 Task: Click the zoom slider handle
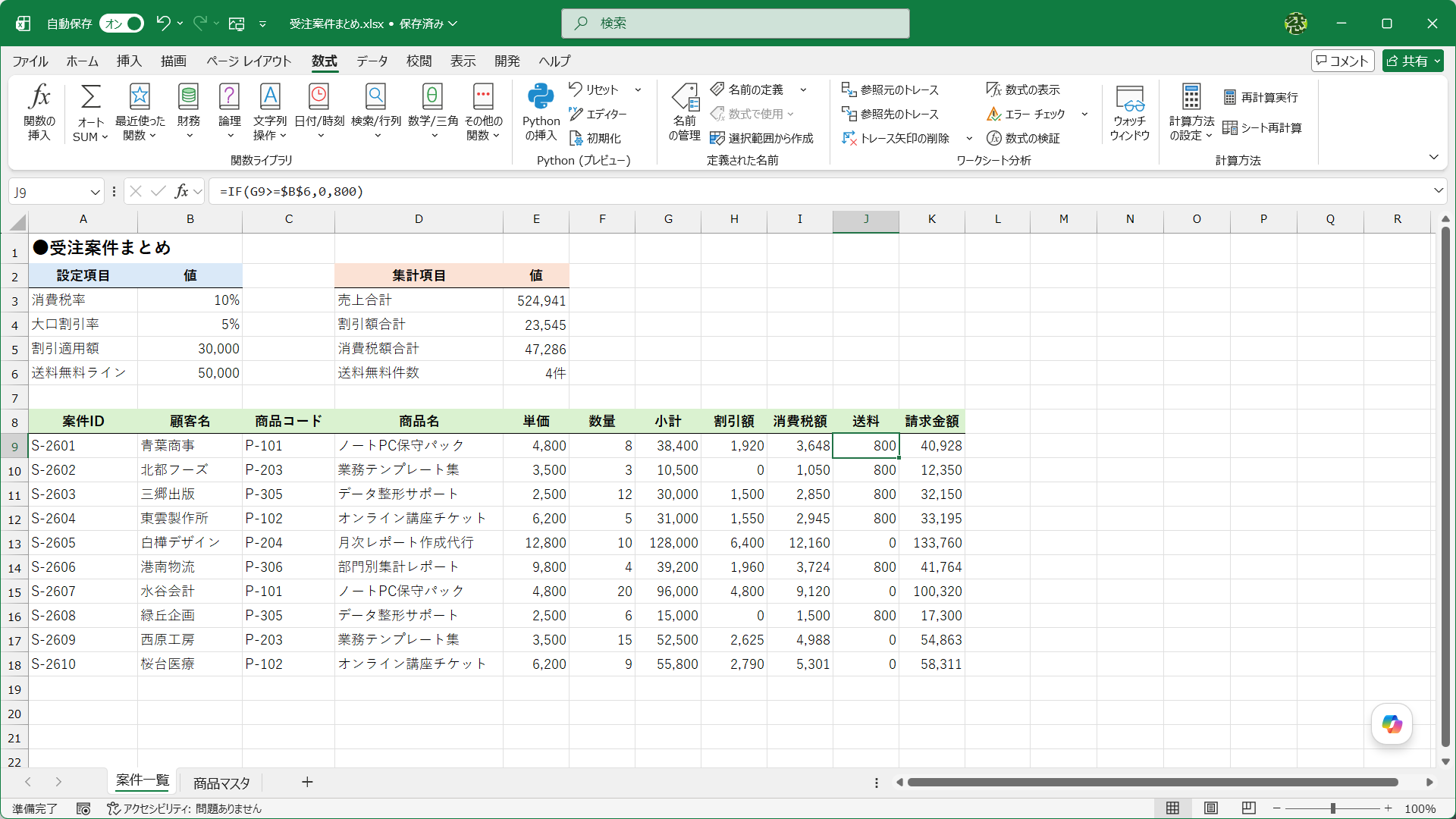pyautogui.click(x=1332, y=808)
